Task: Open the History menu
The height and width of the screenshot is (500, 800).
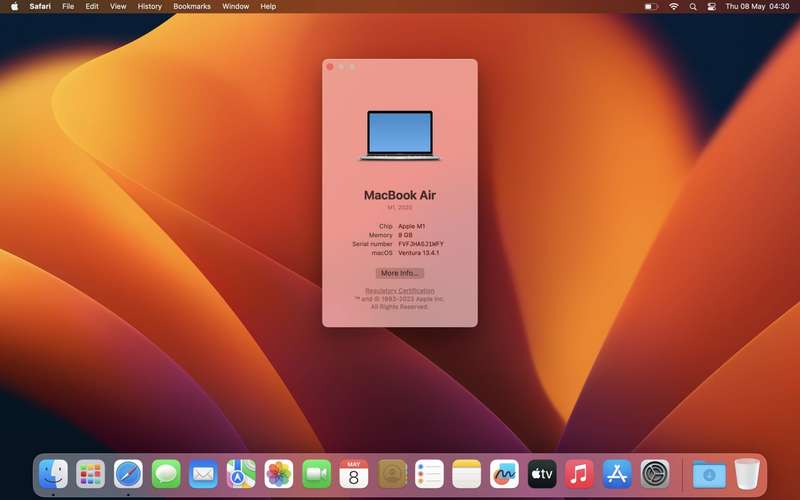Action: pos(149,7)
